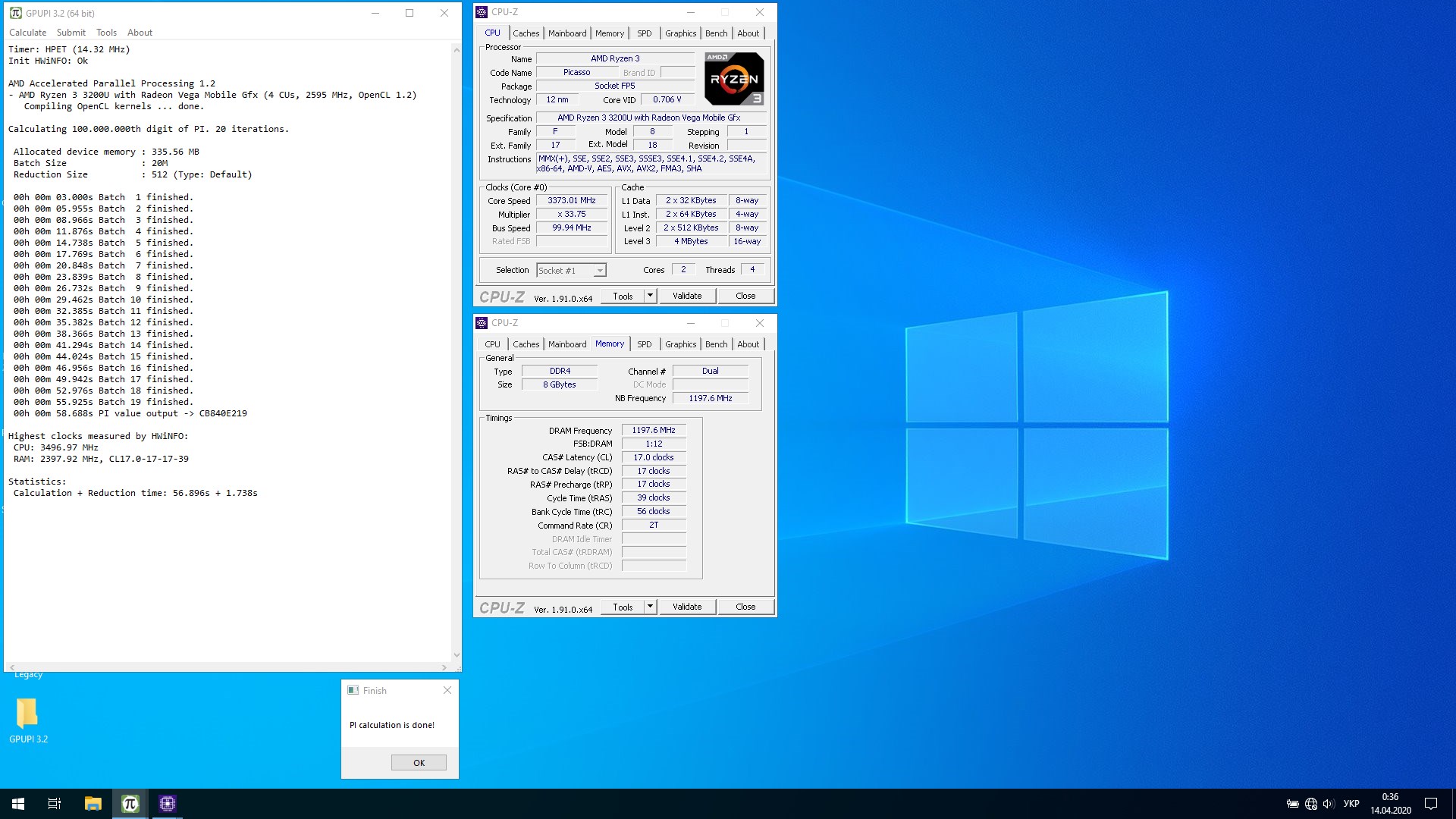
Task: Click the battery power tray icon
Action: coord(1293,804)
